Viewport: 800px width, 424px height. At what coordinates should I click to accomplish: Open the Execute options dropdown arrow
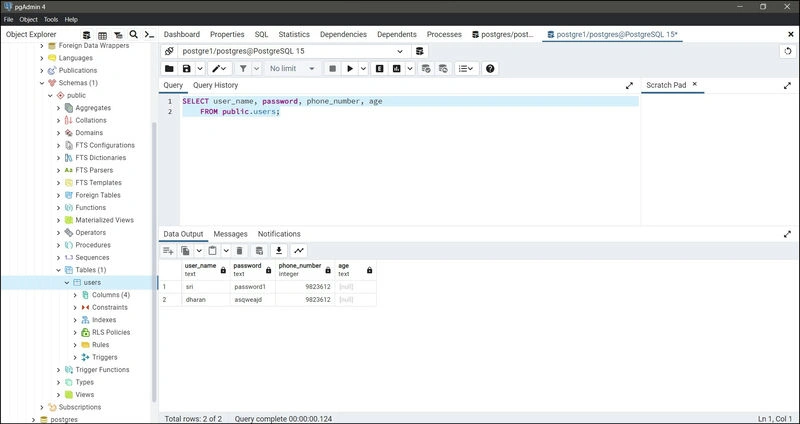363,68
